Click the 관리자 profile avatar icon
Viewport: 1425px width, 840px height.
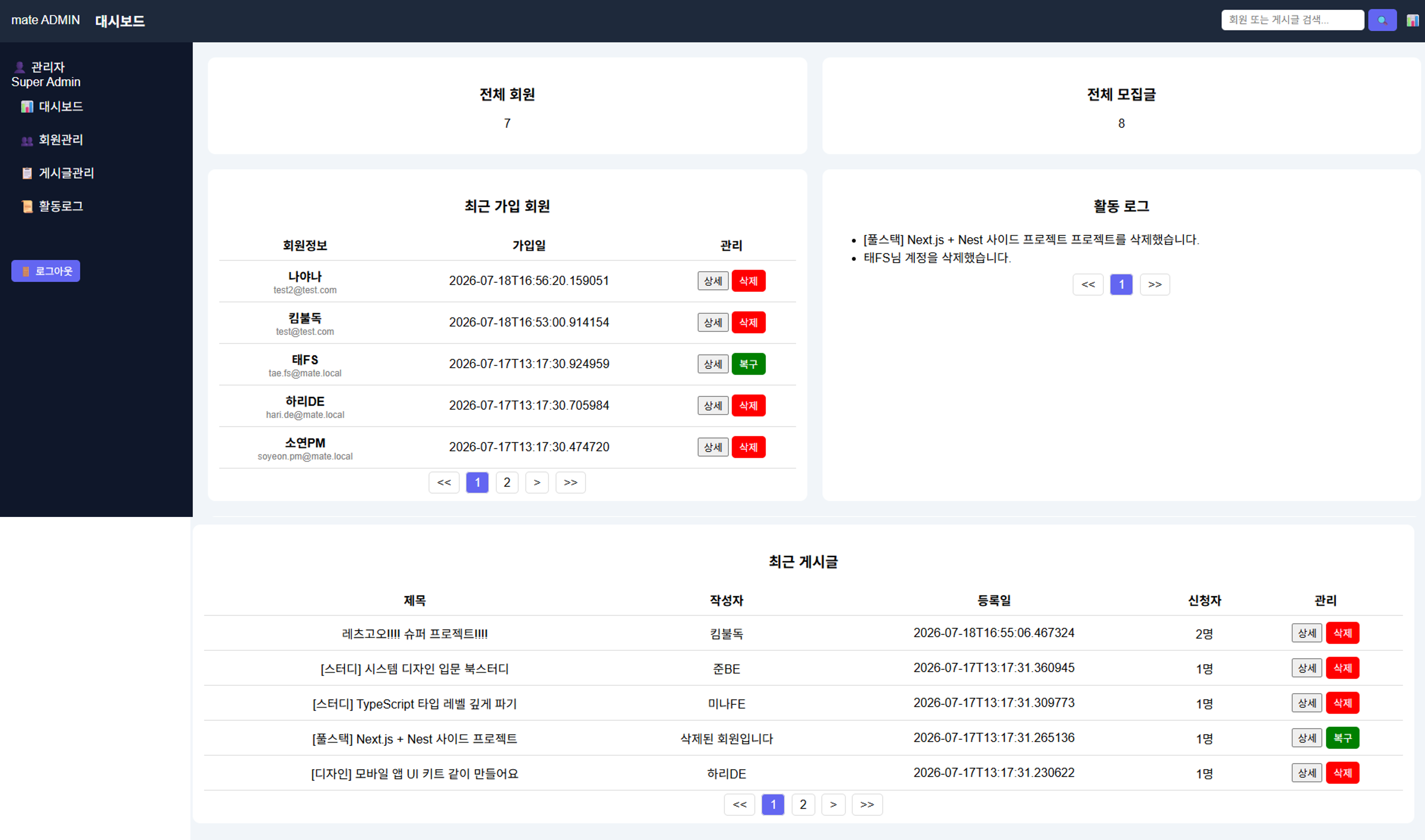click(20, 67)
